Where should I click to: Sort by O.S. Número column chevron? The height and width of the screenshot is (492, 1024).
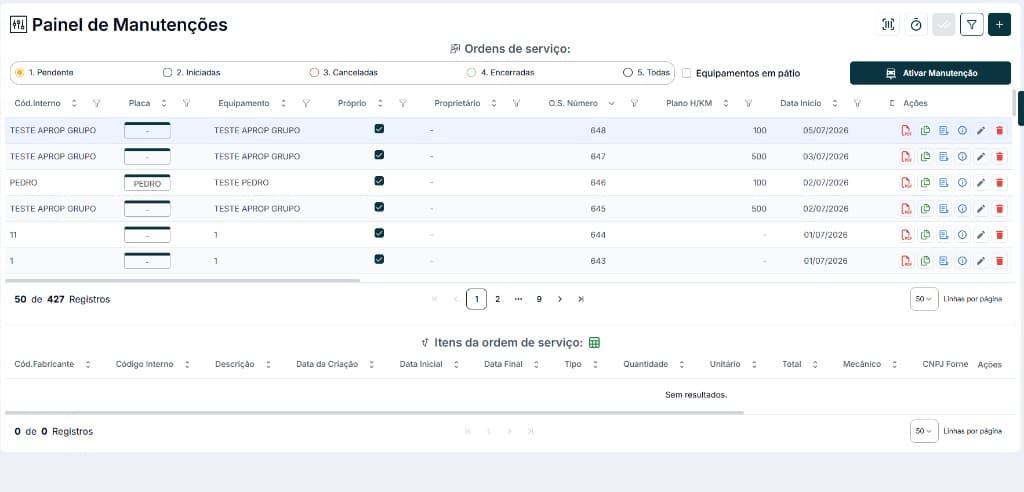tap(611, 103)
